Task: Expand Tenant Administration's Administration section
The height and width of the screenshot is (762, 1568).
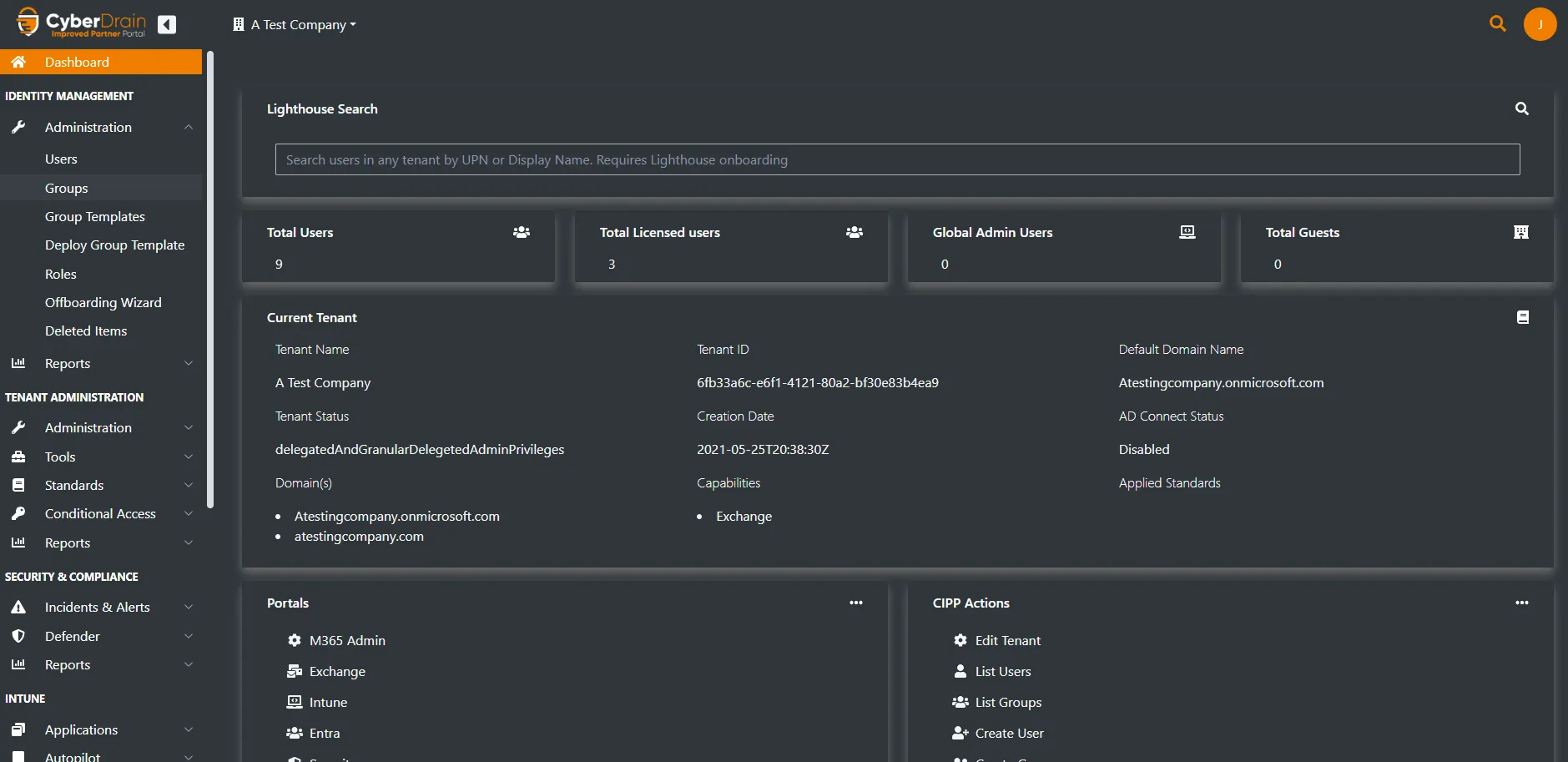Action: pos(101,428)
